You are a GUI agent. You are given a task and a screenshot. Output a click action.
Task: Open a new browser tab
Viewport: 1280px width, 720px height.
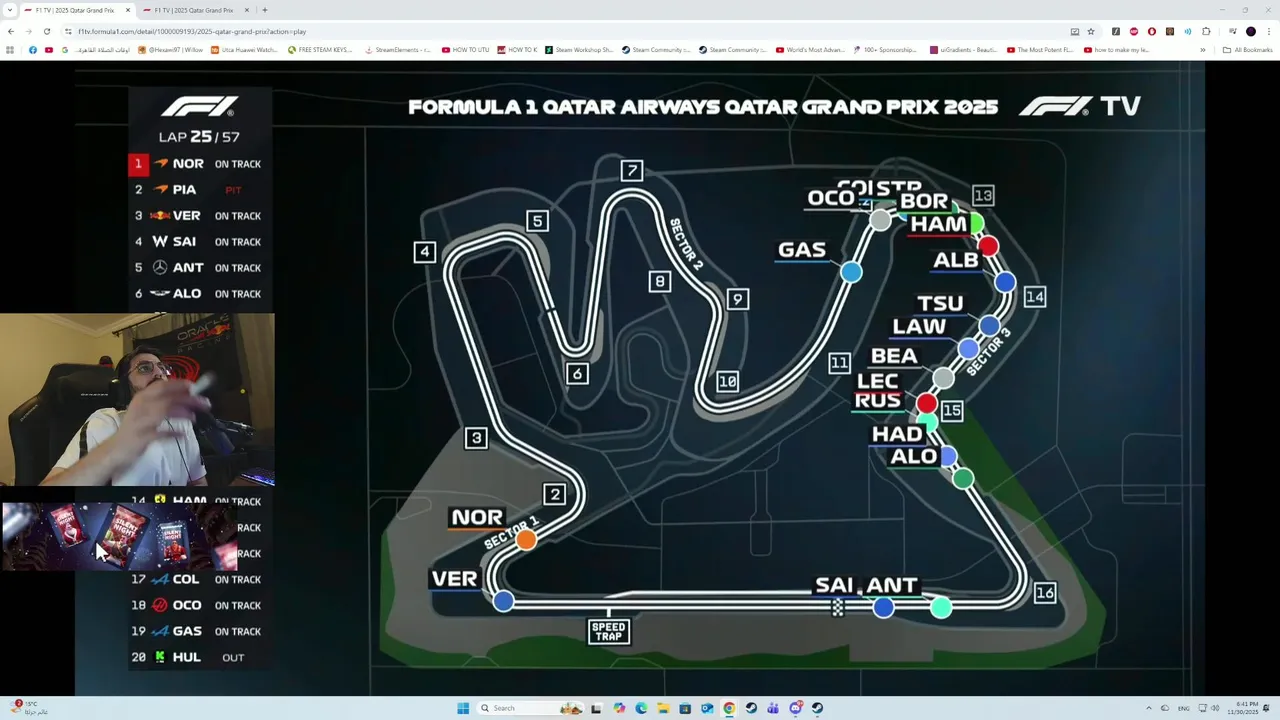tap(265, 10)
